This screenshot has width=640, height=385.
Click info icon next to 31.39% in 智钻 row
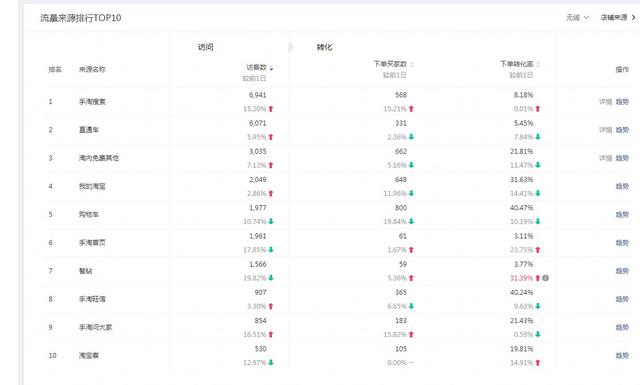pyautogui.click(x=545, y=278)
